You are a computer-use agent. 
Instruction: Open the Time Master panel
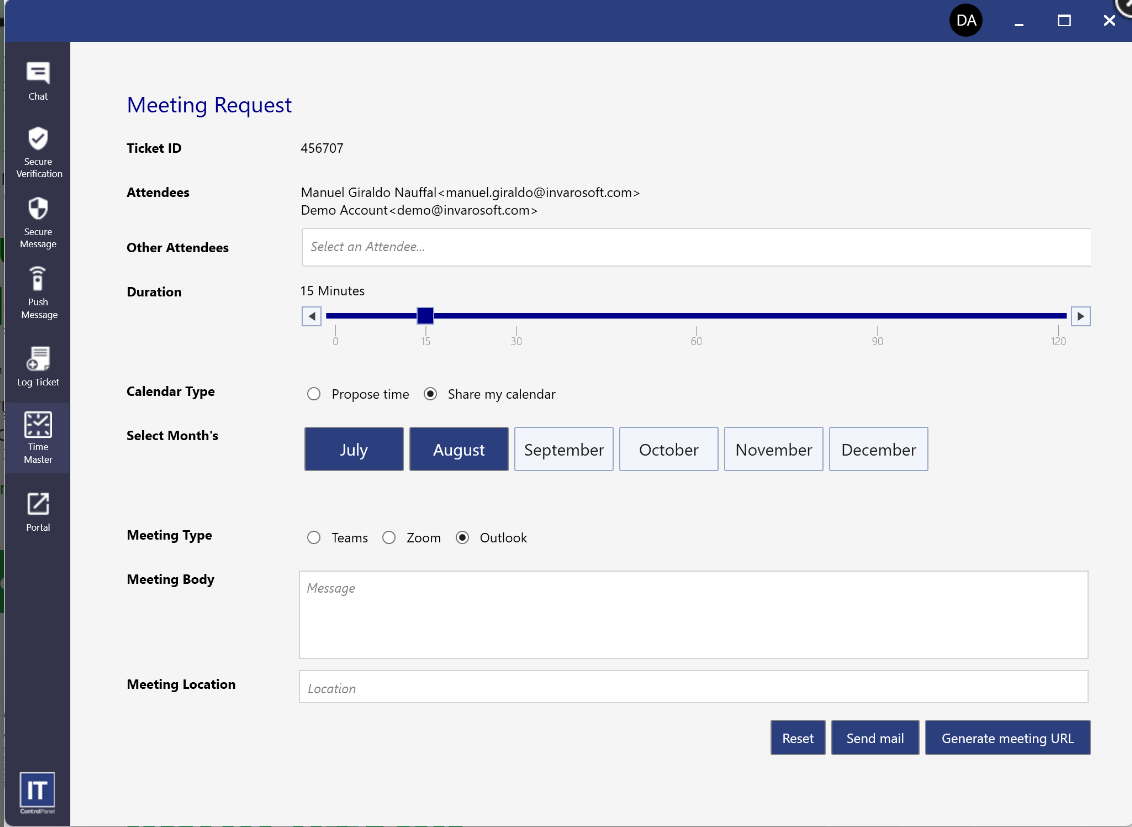click(38, 437)
